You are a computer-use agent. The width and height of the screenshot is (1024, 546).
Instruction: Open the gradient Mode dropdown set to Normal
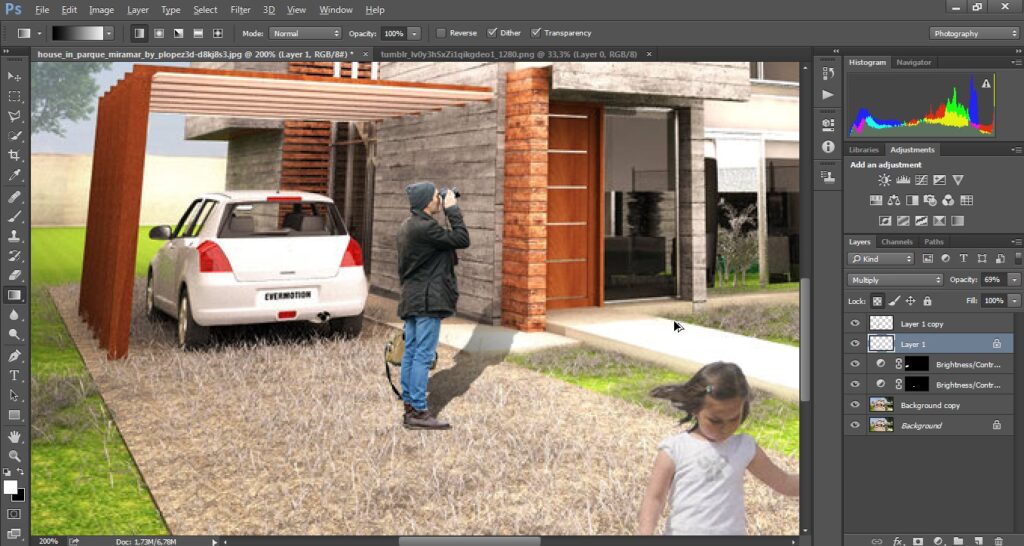click(x=303, y=33)
